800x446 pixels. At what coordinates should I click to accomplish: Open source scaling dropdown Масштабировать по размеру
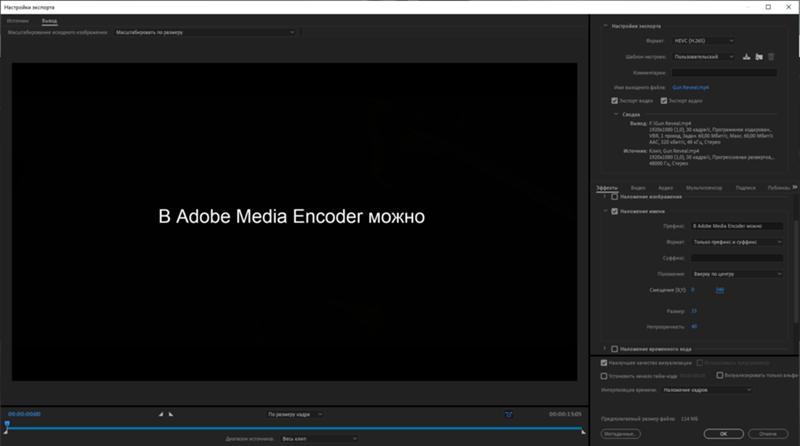pyautogui.click(x=205, y=32)
